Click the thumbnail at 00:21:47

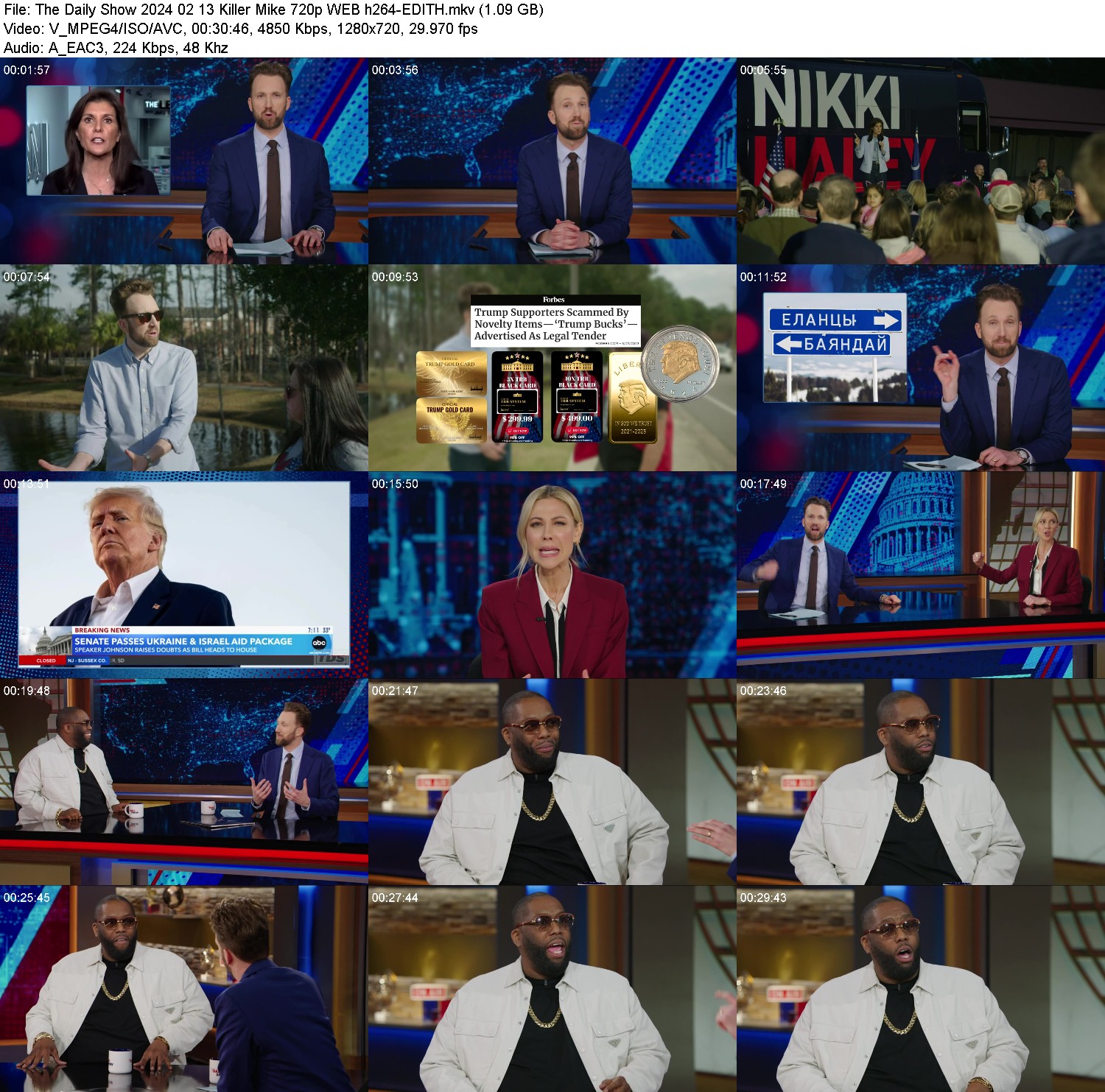pyautogui.click(x=552, y=782)
